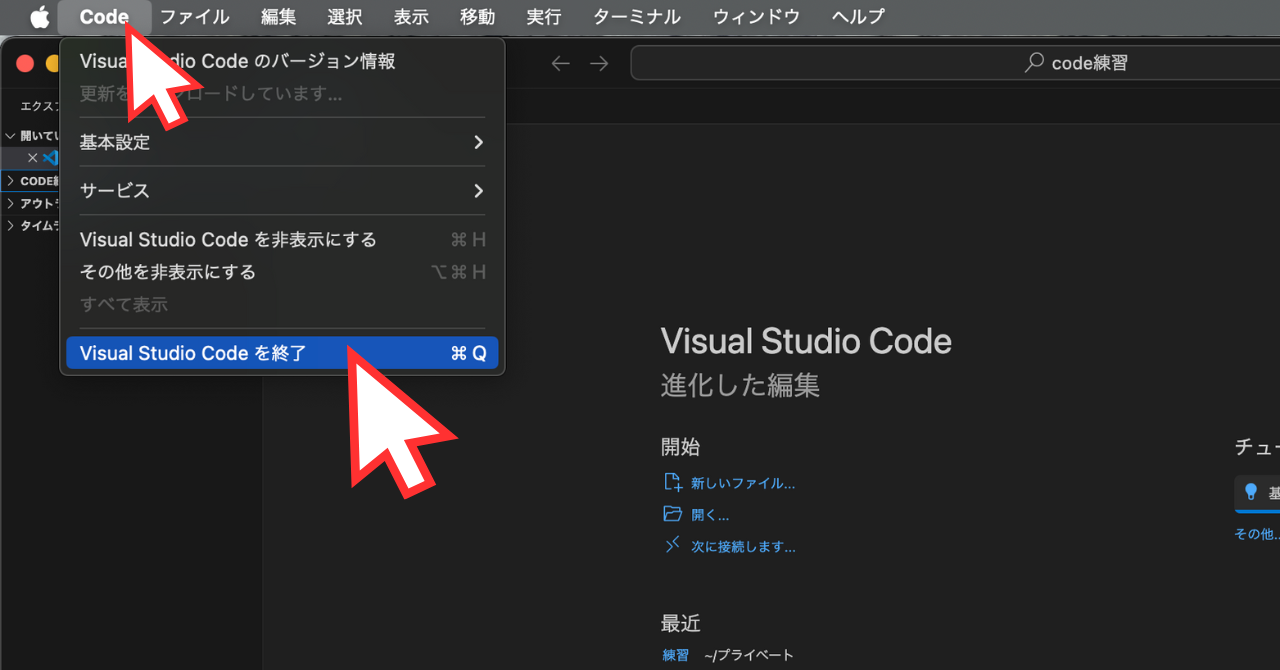Open the ターミナル menu

point(637,16)
